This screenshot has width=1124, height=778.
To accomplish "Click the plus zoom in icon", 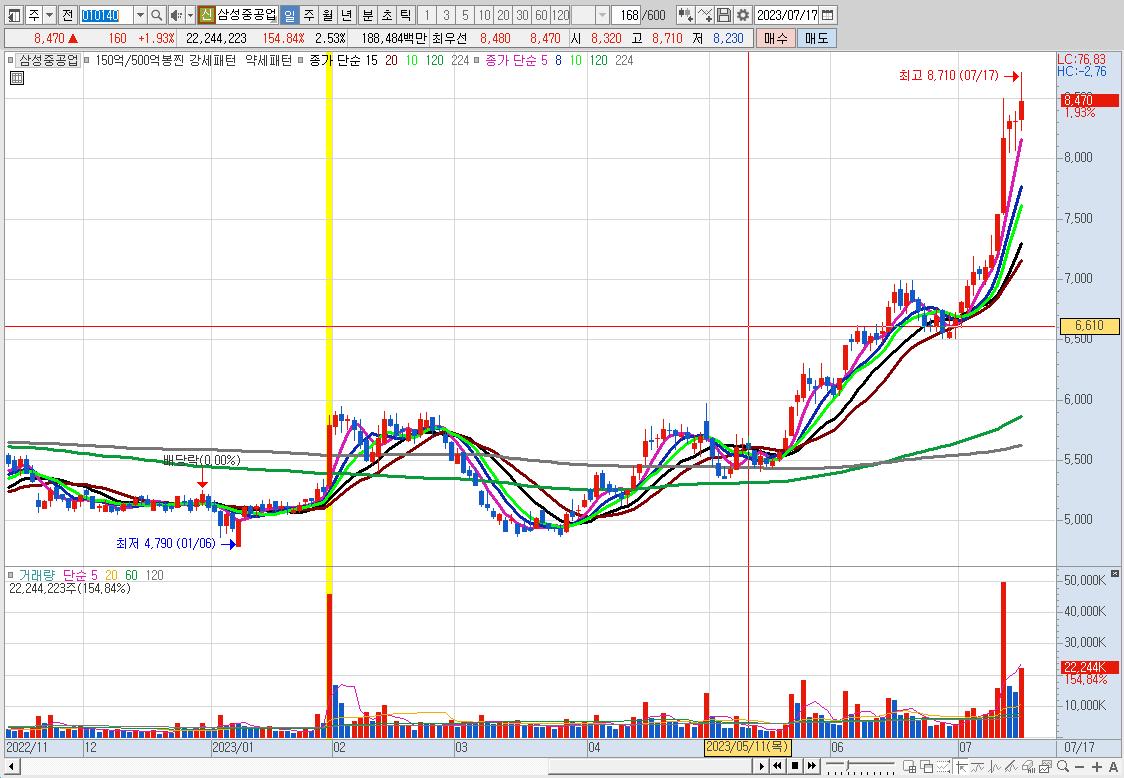I will coord(1096,767).
